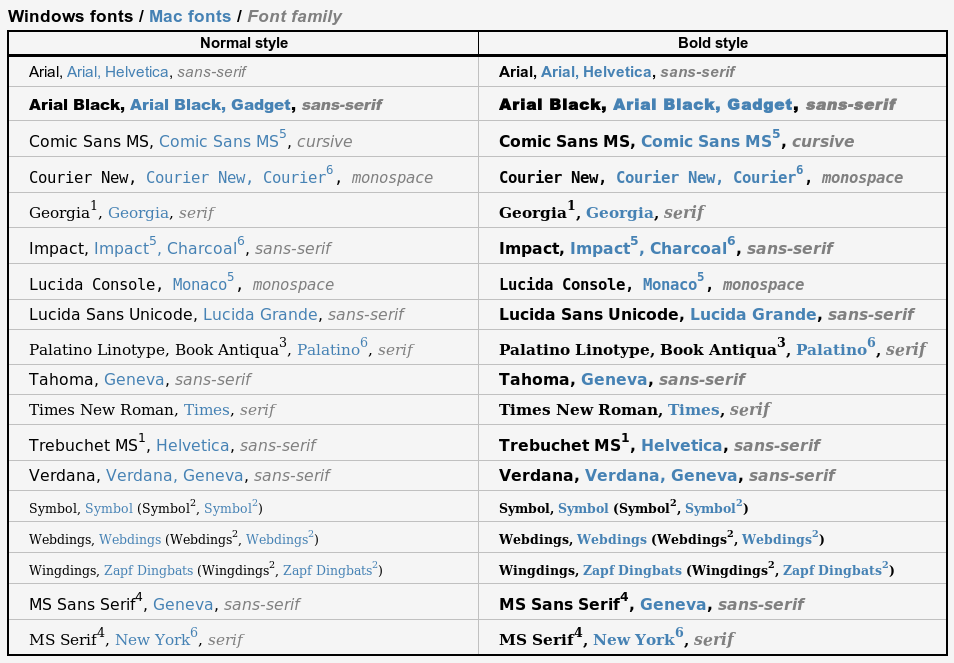Click blue "Charcoal" in the Normal style column

[x=201, y=249]
